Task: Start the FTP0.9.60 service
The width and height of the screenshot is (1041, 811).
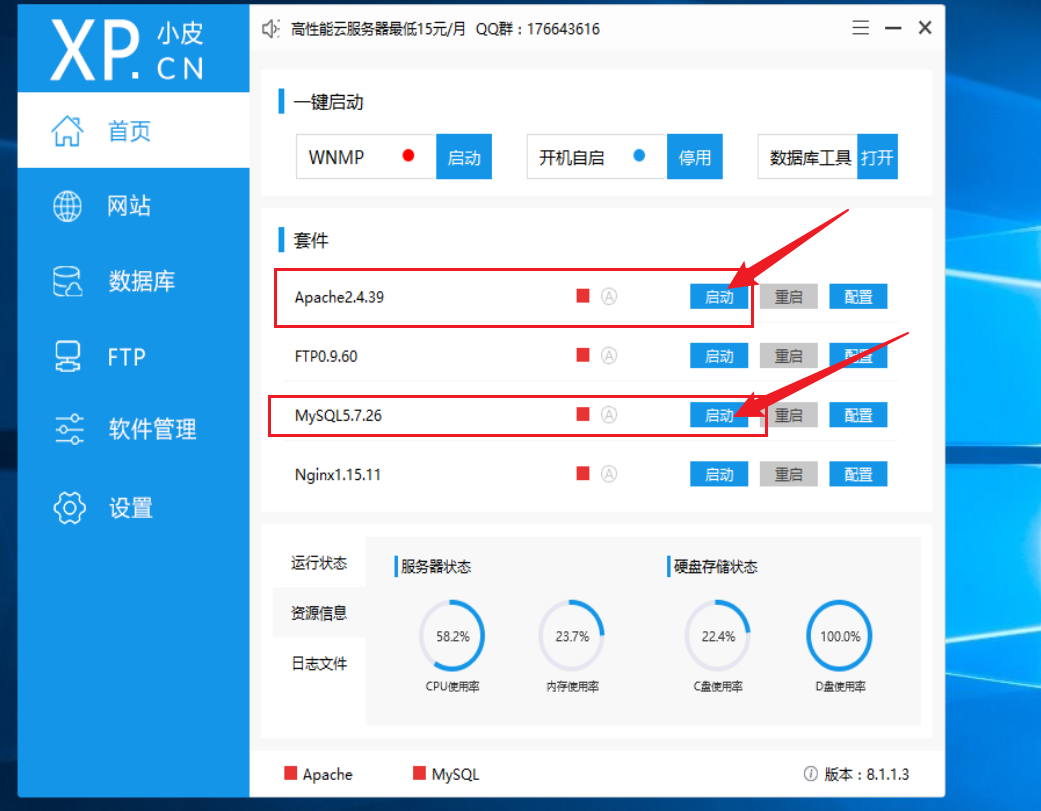Action: (719, 356)
